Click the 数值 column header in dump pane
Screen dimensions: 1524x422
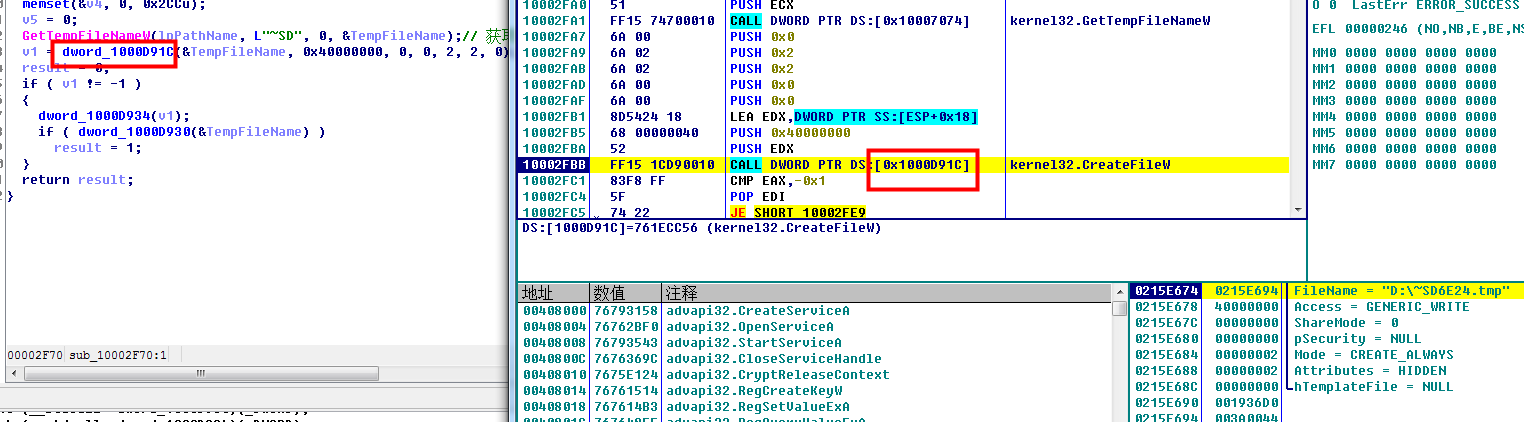[x=625, y=293]
